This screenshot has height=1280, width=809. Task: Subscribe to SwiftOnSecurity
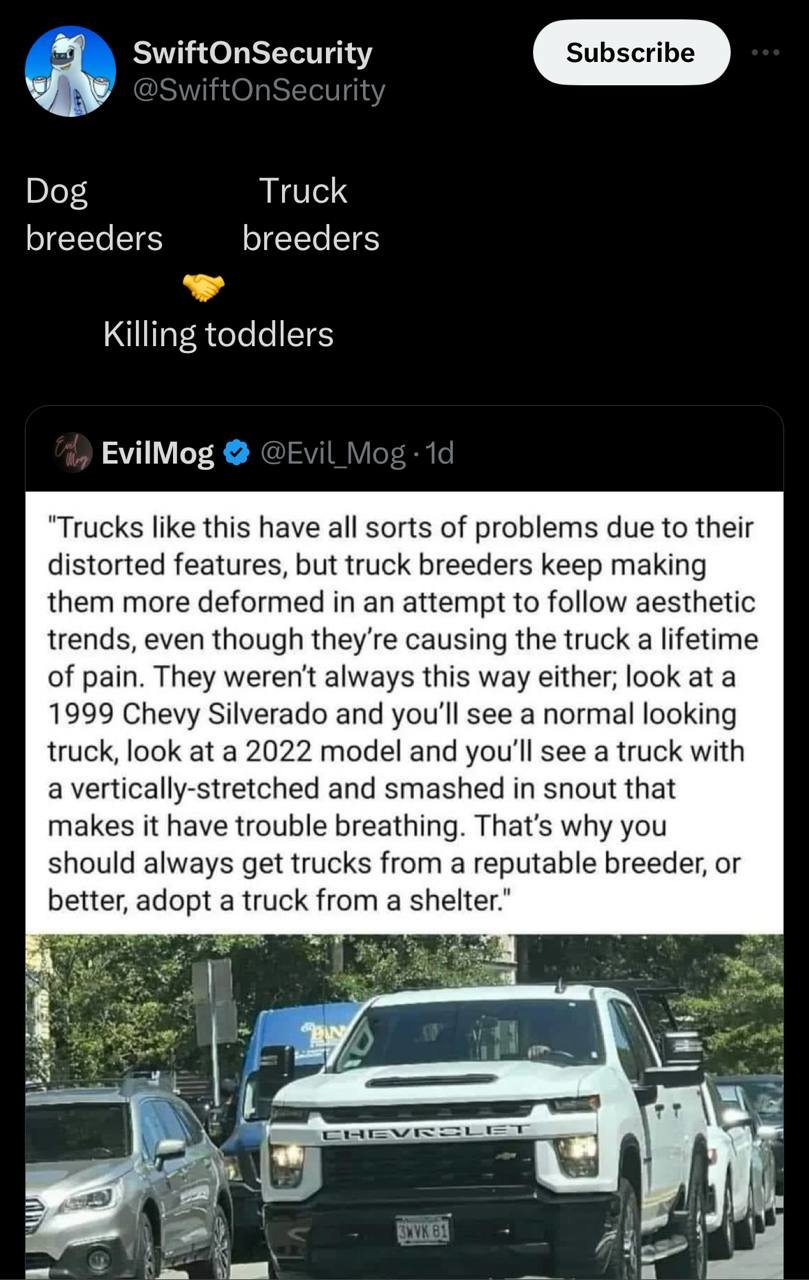pyautogui.click(x=631, y=52)
